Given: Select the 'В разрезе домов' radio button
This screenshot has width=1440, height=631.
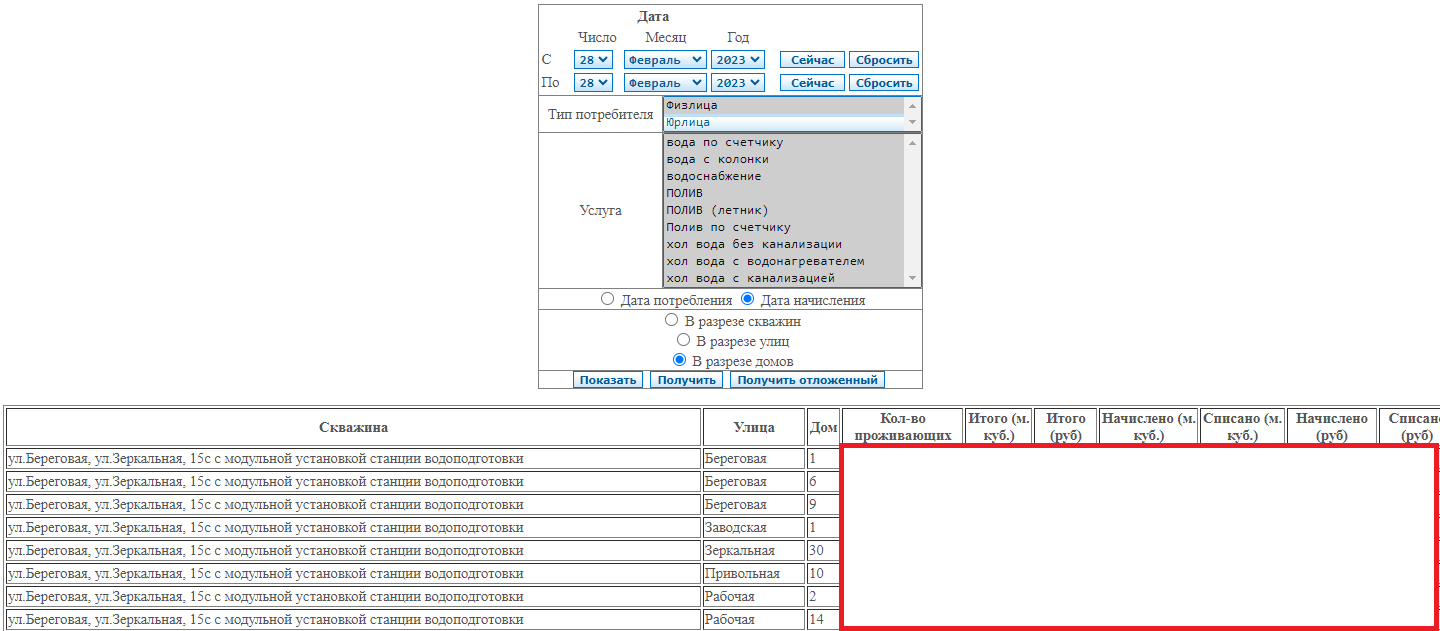Looking at the screenshot, I should point(679,360).
